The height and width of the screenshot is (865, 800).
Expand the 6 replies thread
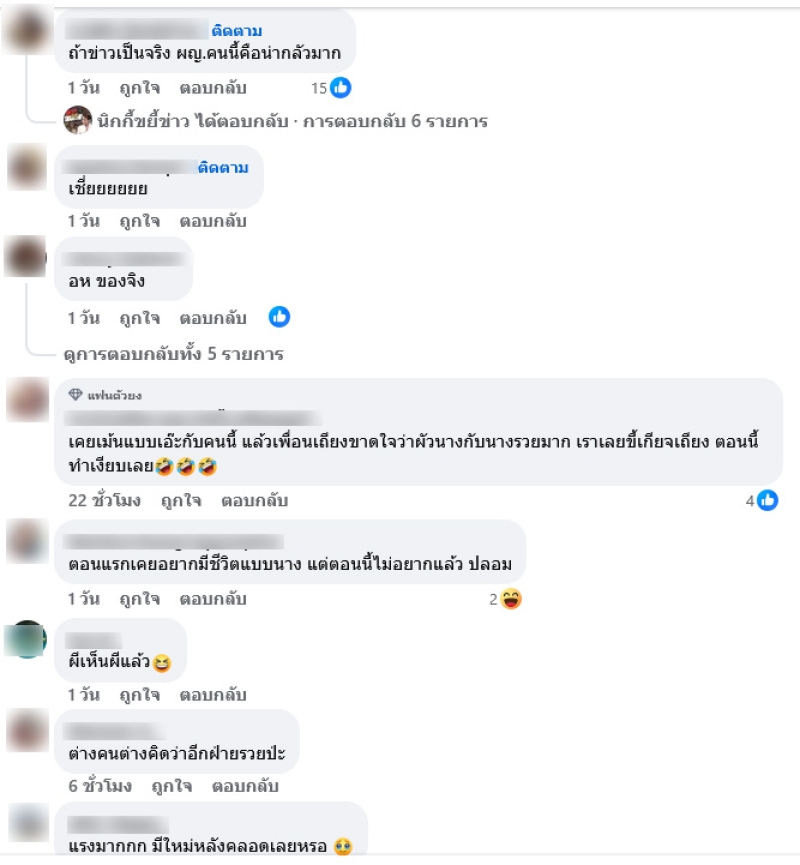[292, 121]
